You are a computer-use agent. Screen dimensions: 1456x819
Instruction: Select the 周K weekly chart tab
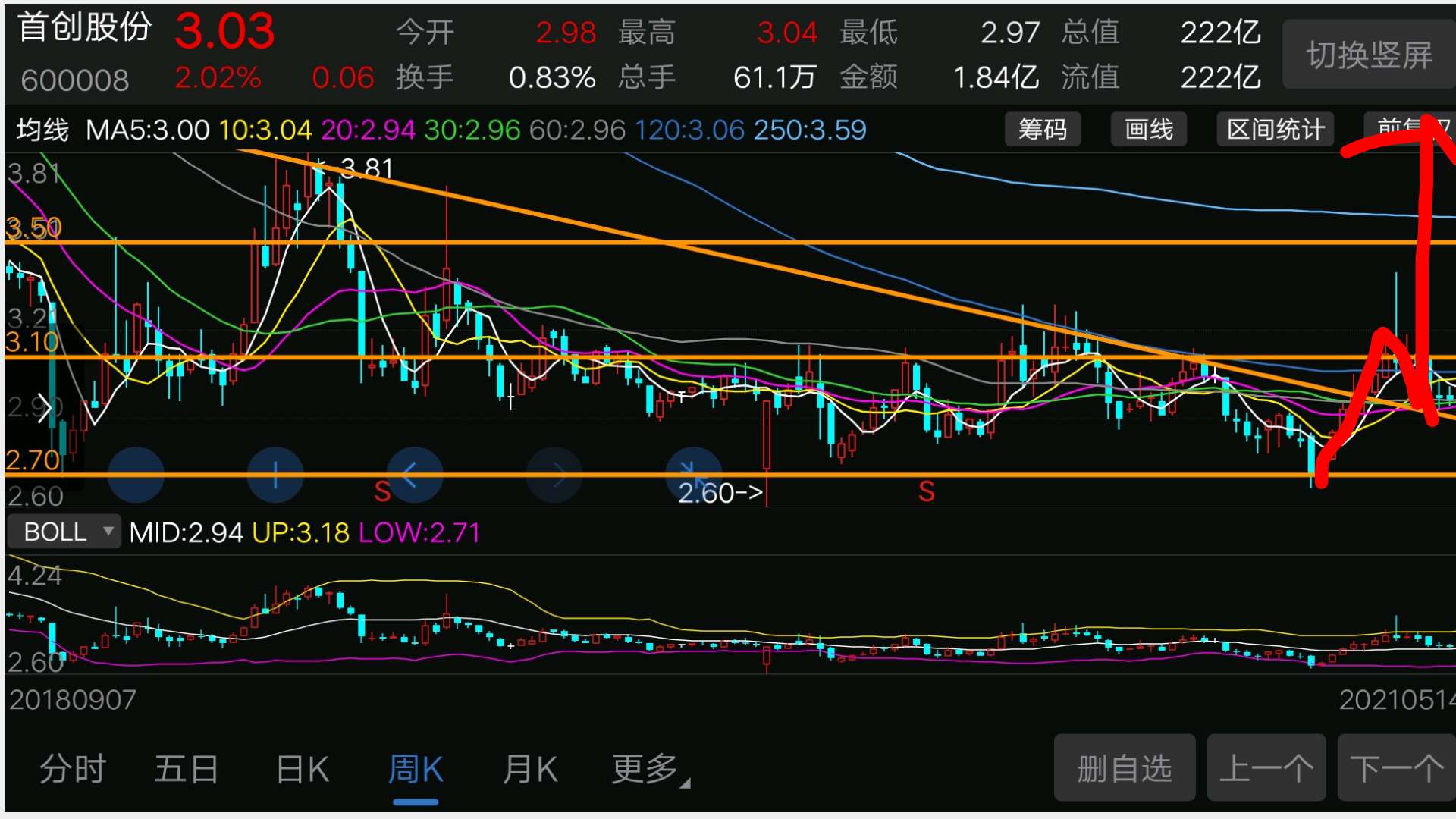click(416, 769)
